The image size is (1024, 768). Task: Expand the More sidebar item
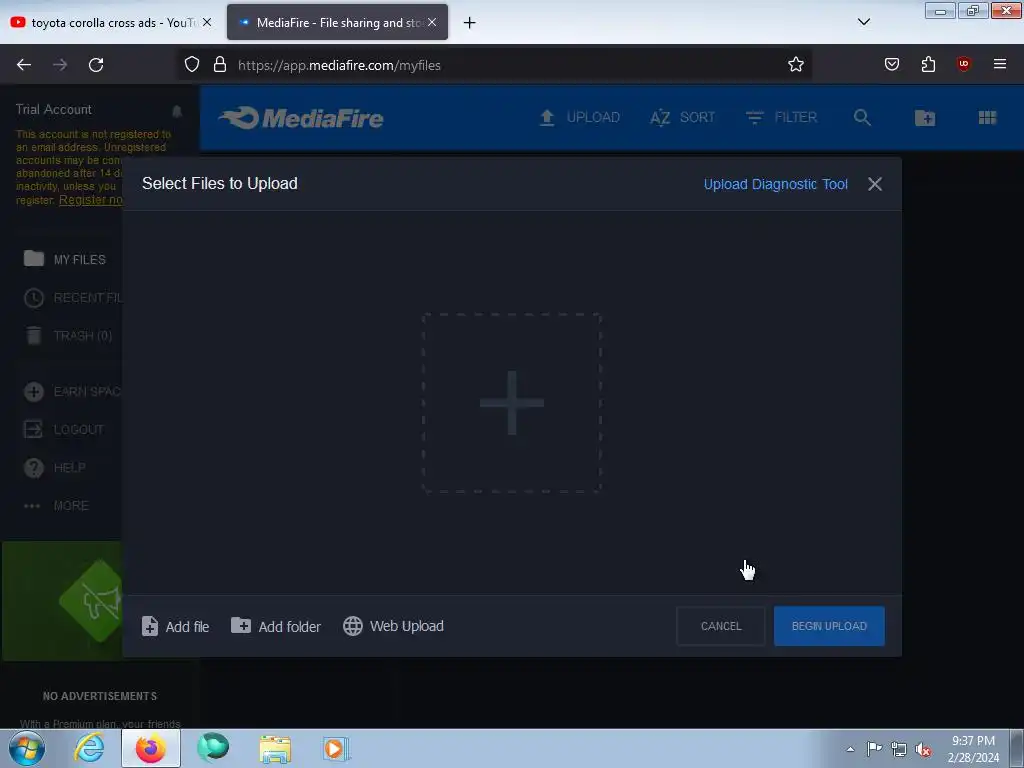56,505
